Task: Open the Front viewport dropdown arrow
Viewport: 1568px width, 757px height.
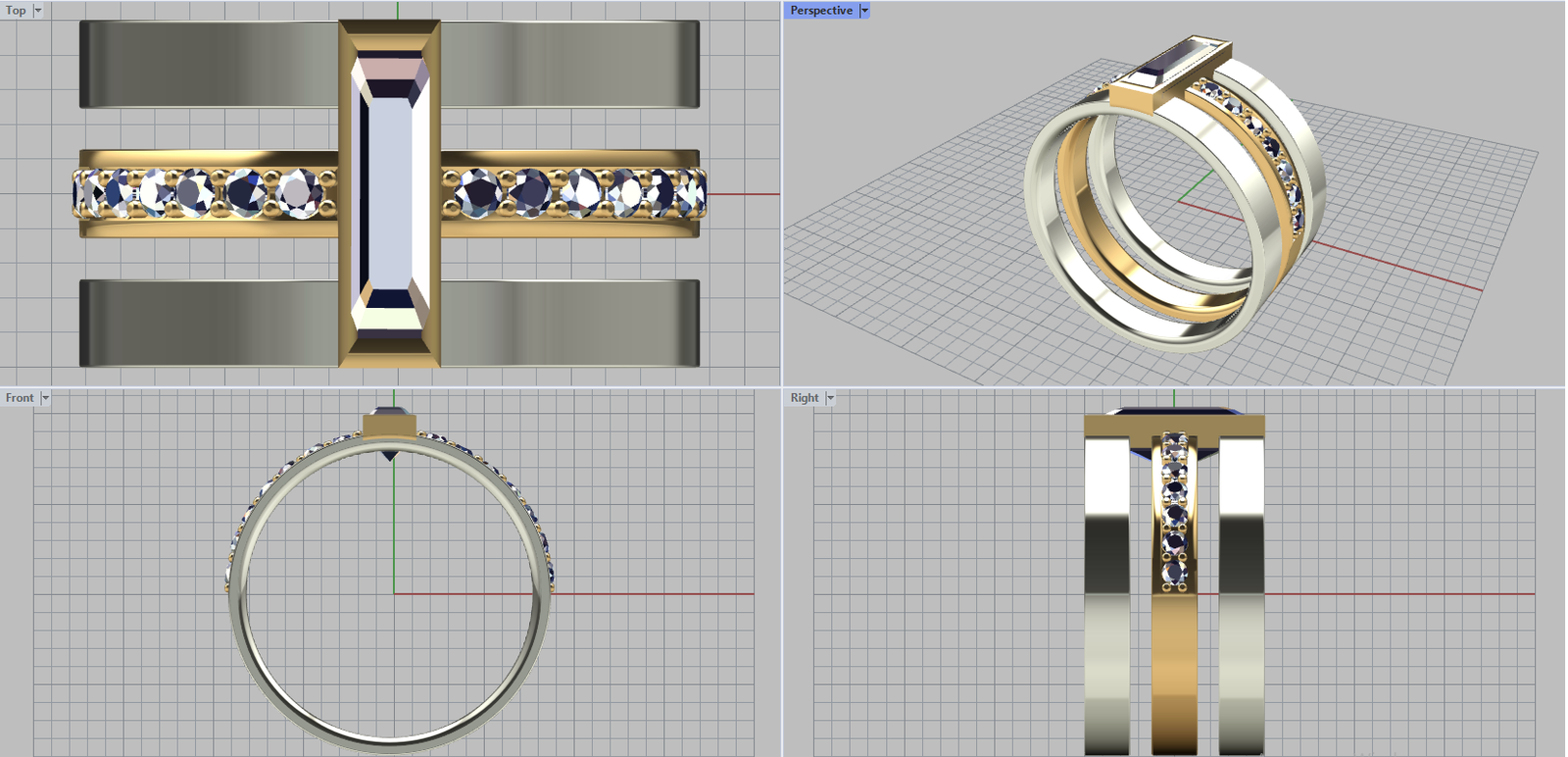Action: (45, 398)
